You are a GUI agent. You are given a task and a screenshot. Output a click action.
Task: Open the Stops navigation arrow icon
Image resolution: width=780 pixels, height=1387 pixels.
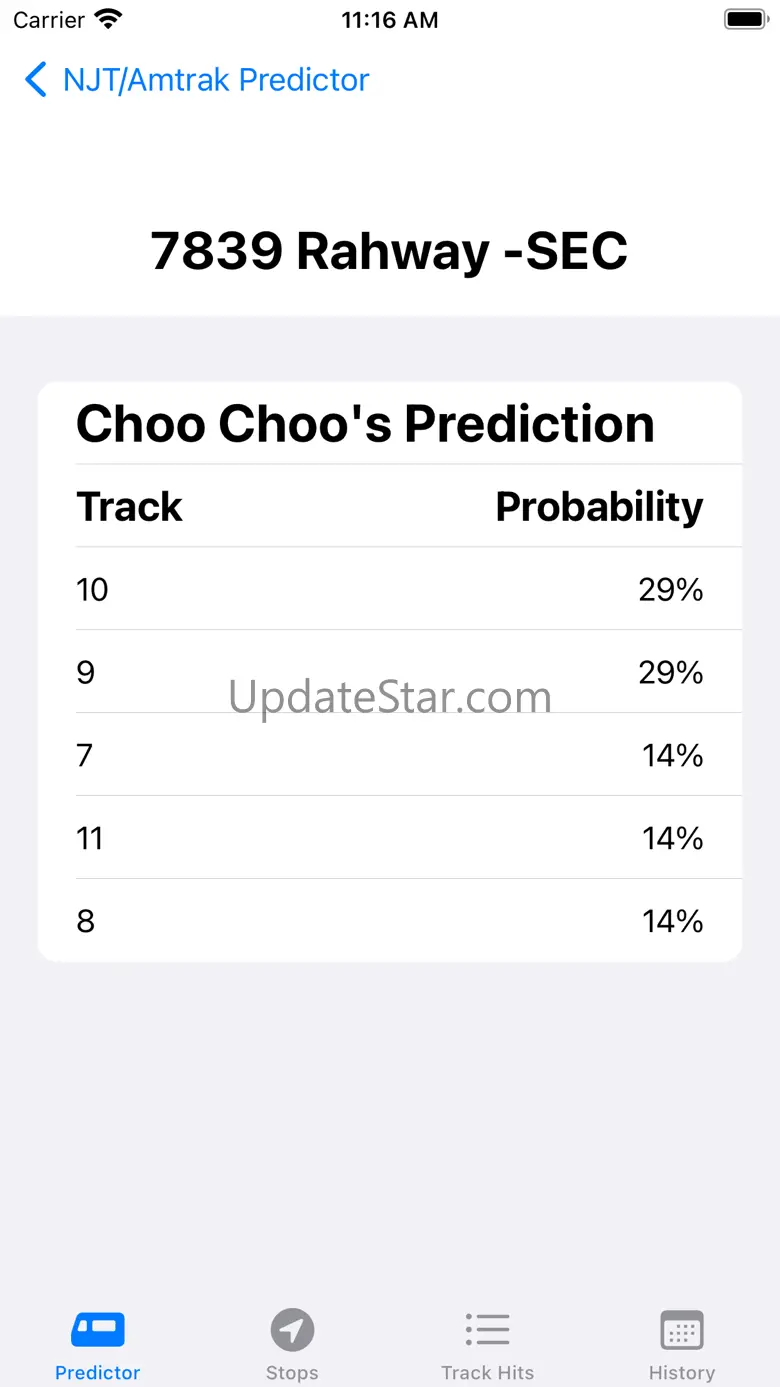[292, 1330]
